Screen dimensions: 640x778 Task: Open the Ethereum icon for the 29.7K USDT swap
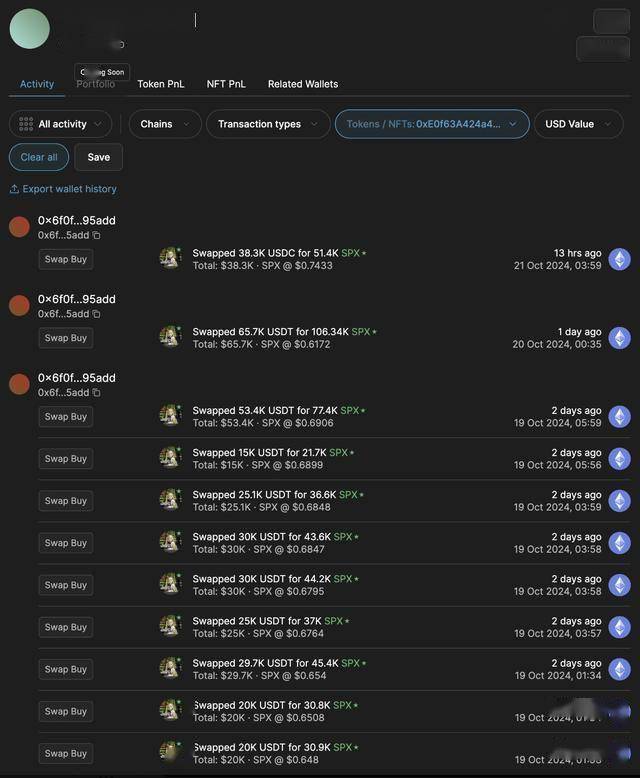(620, 669)
